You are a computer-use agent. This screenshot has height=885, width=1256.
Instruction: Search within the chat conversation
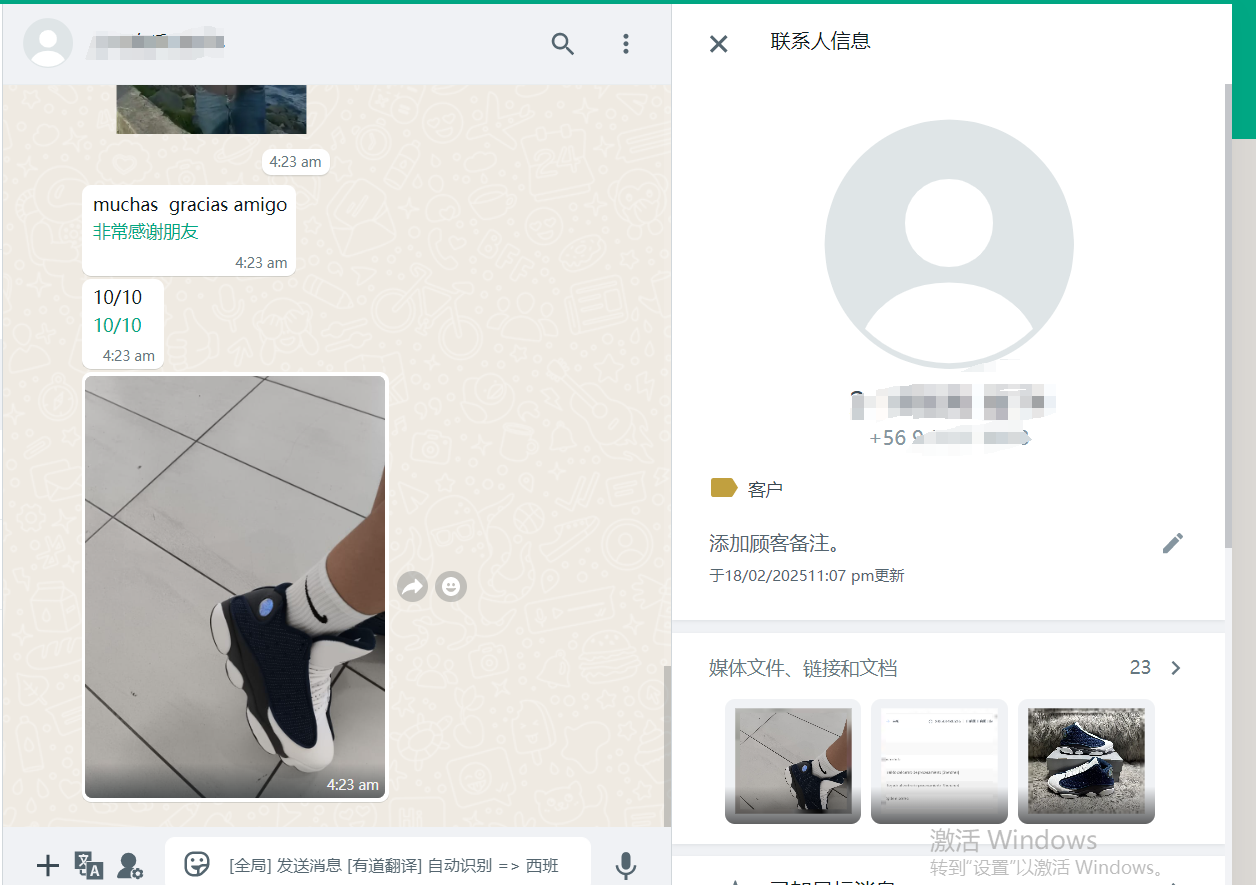click(x=563, y=44)
